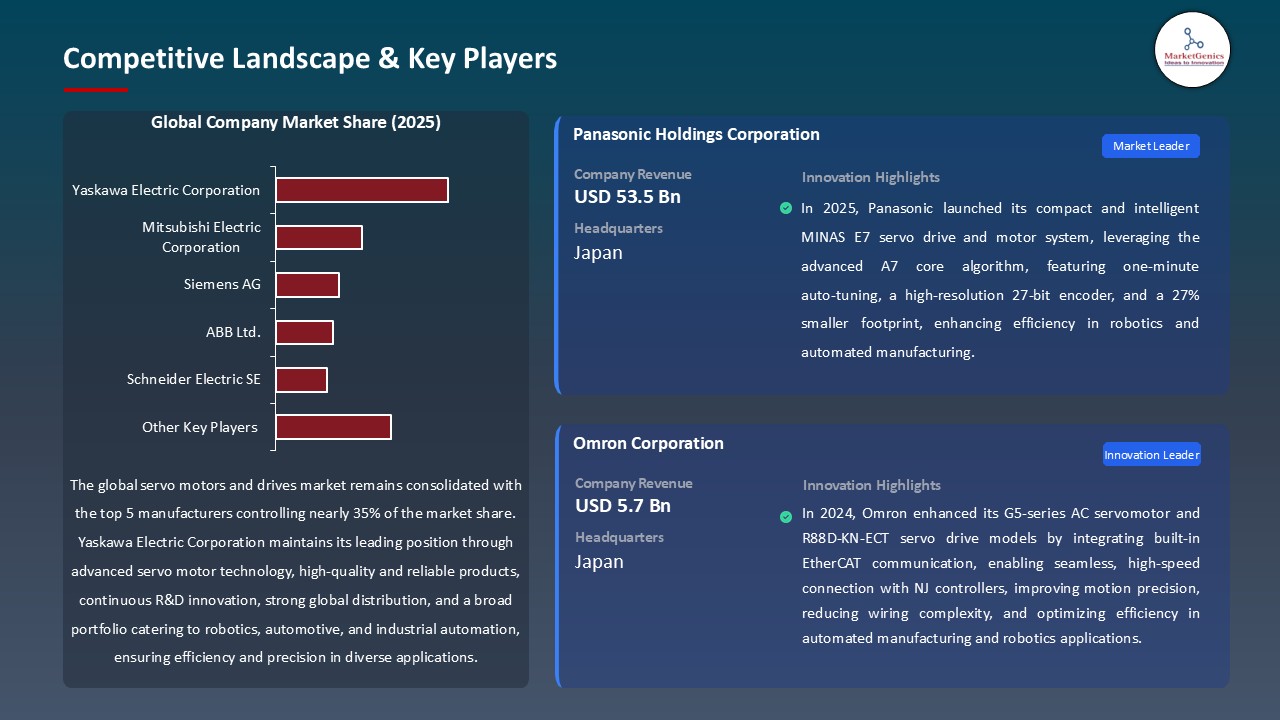Collapse the Global Company Market Share chart panel
Image resolution: width=1280 pixels, height=720 pixels.
(296, 122)
